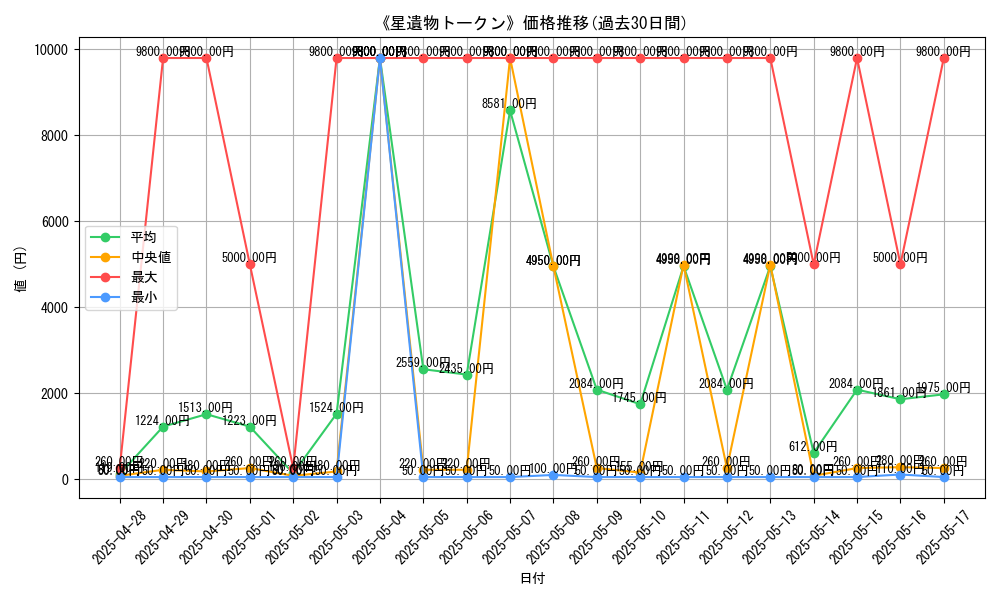
Task: Click the data label 8581.00円
Action: pos(510,103)
